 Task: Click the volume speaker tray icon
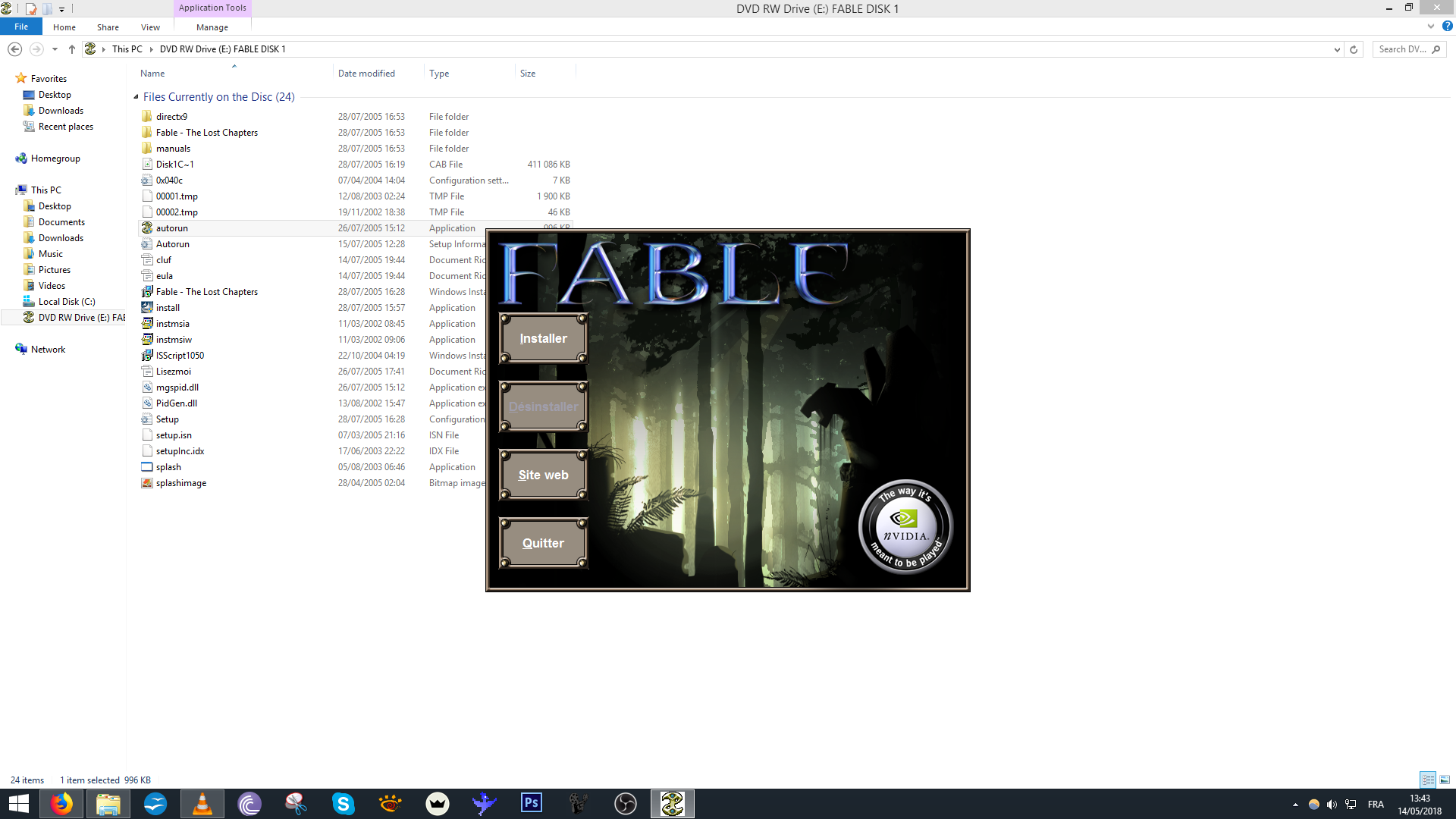[x=1332, y=805]
